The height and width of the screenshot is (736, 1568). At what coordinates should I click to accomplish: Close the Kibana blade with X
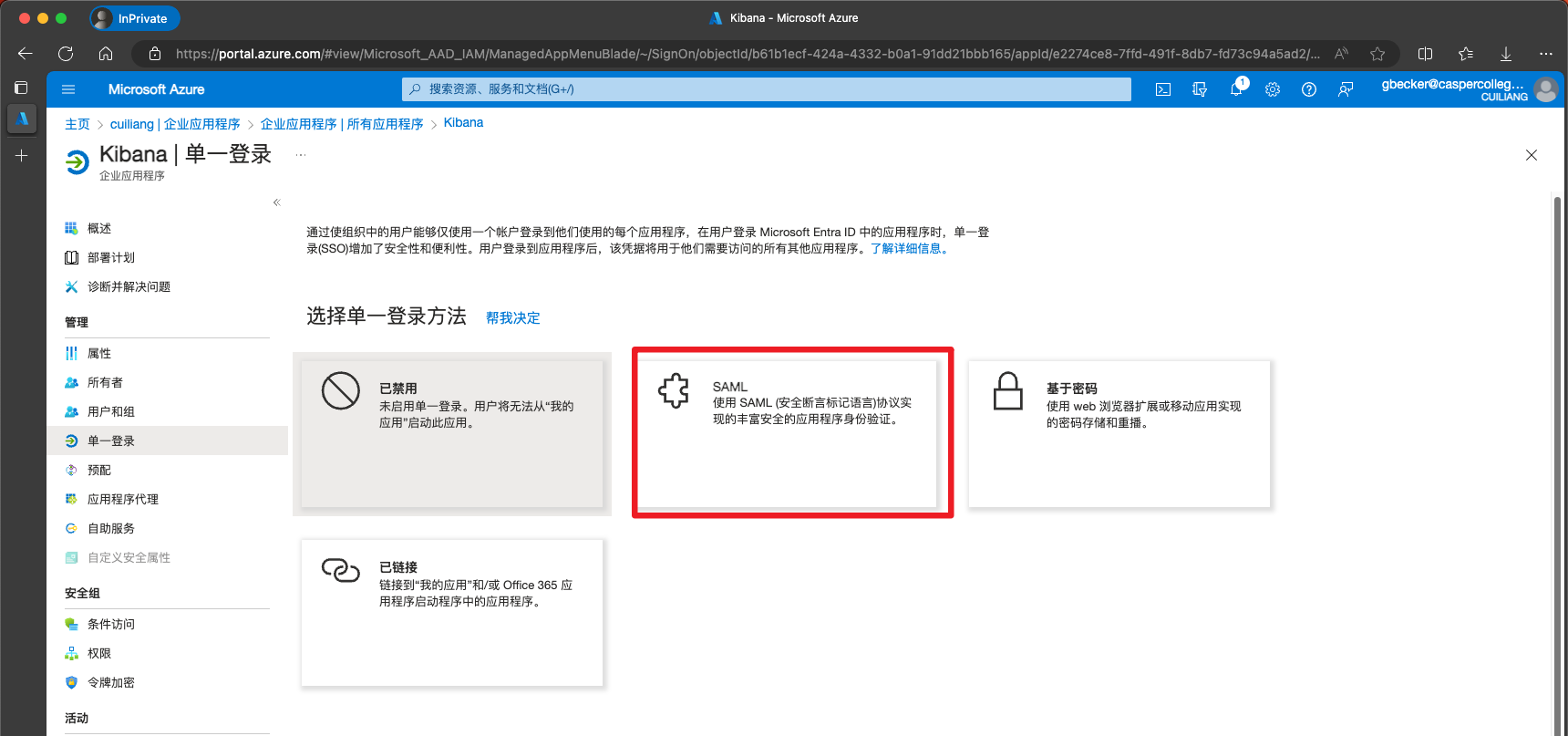1532,155
